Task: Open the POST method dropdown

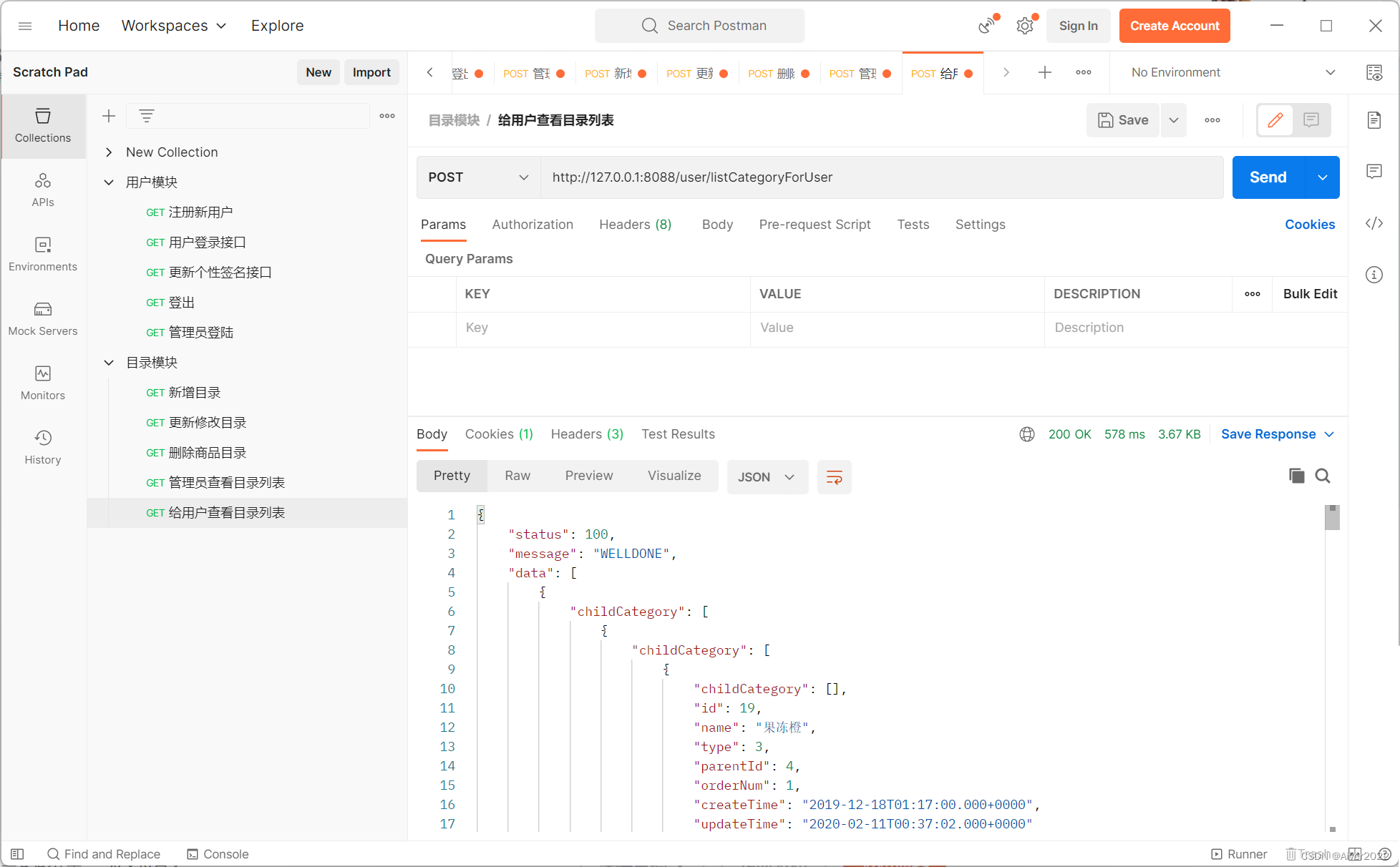Action: click(477, 177)
